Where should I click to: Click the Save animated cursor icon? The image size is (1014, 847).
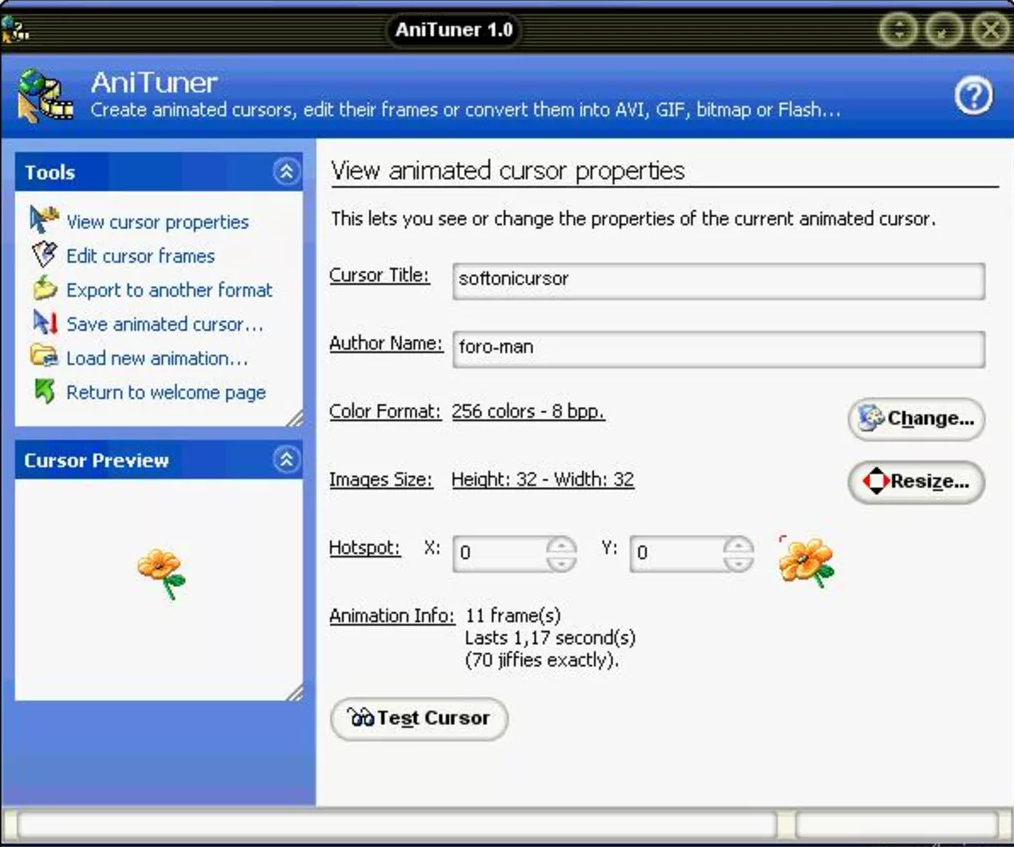pyautogui.click(x=45, y=322)
